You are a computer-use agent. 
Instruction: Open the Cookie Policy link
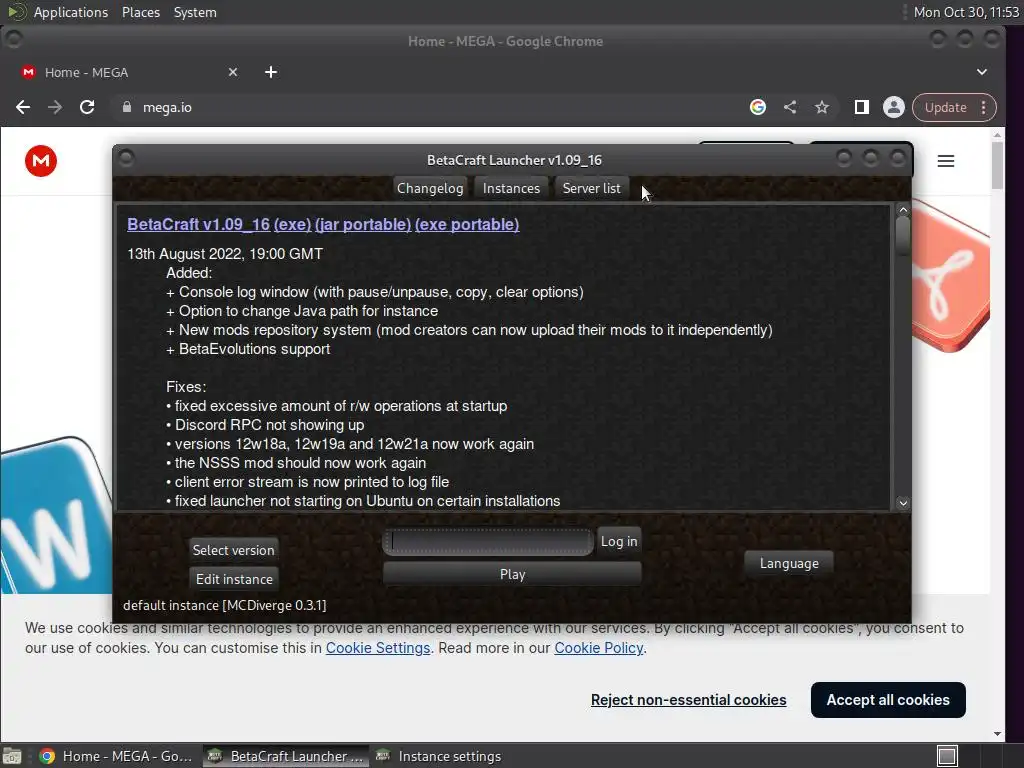(x=598, y=648)
